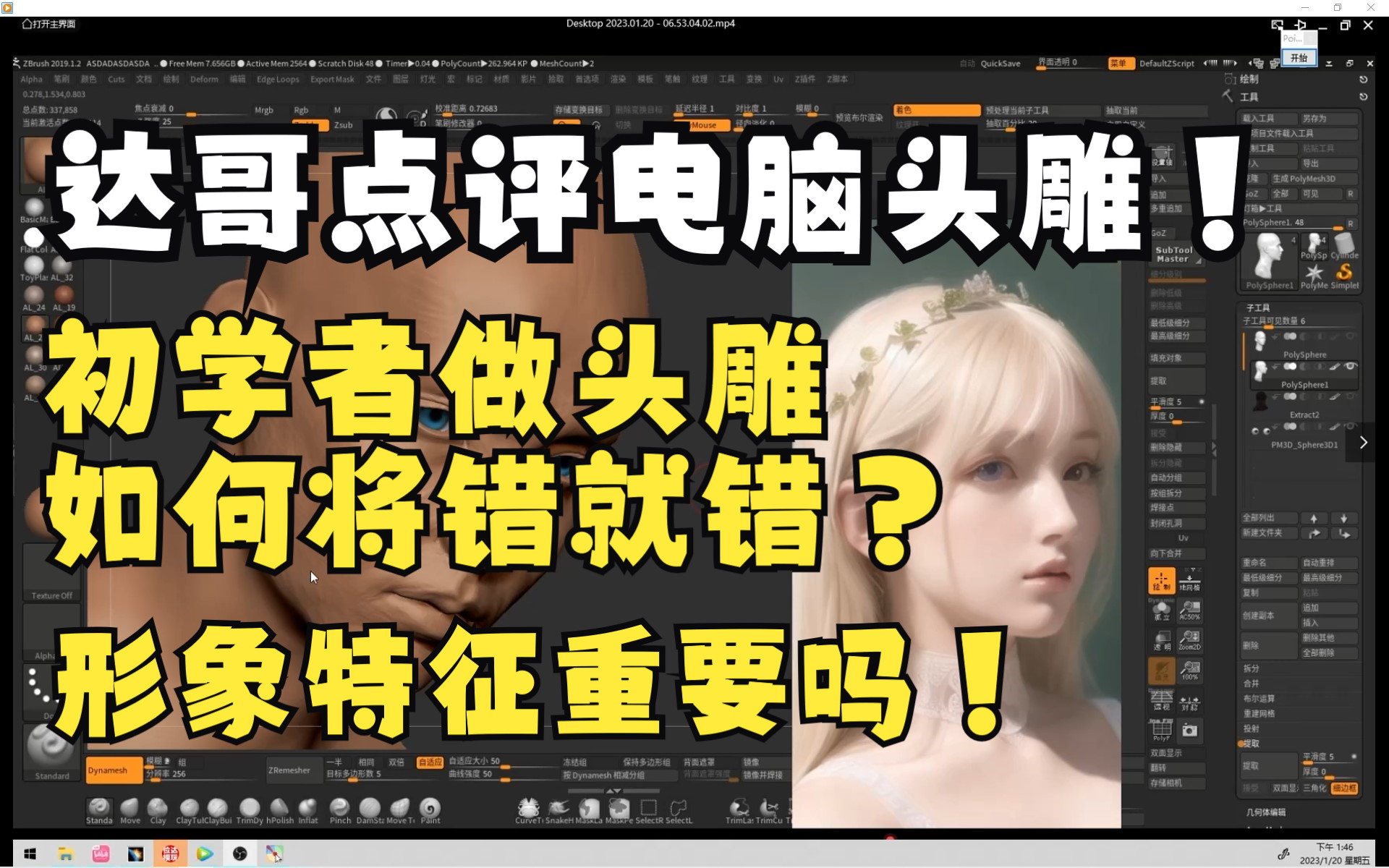Screen dimensions: 1389x868
Task: Expand the 几何体编辑 section
Action: 1266,812
